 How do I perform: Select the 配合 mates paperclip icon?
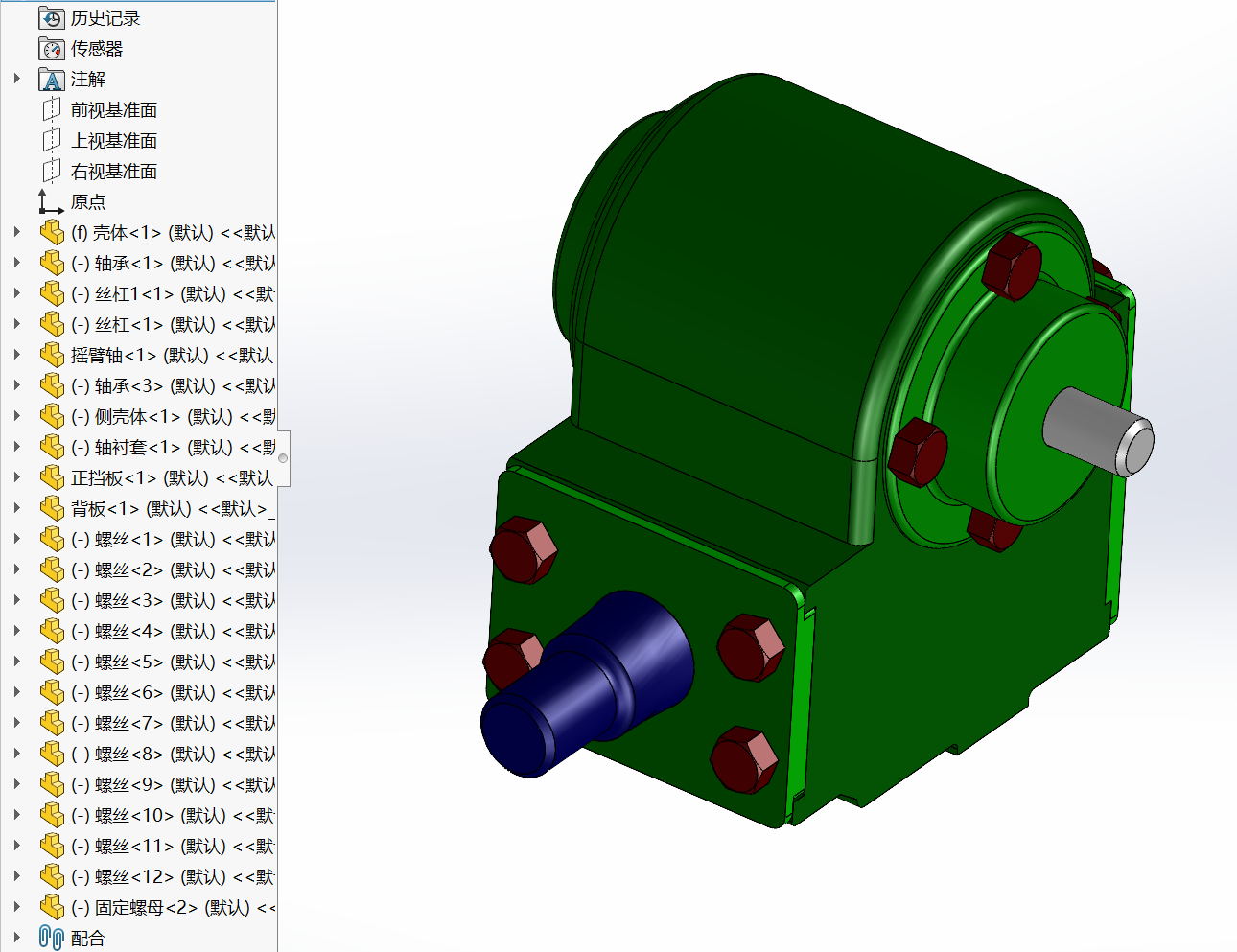coord(52,939)
